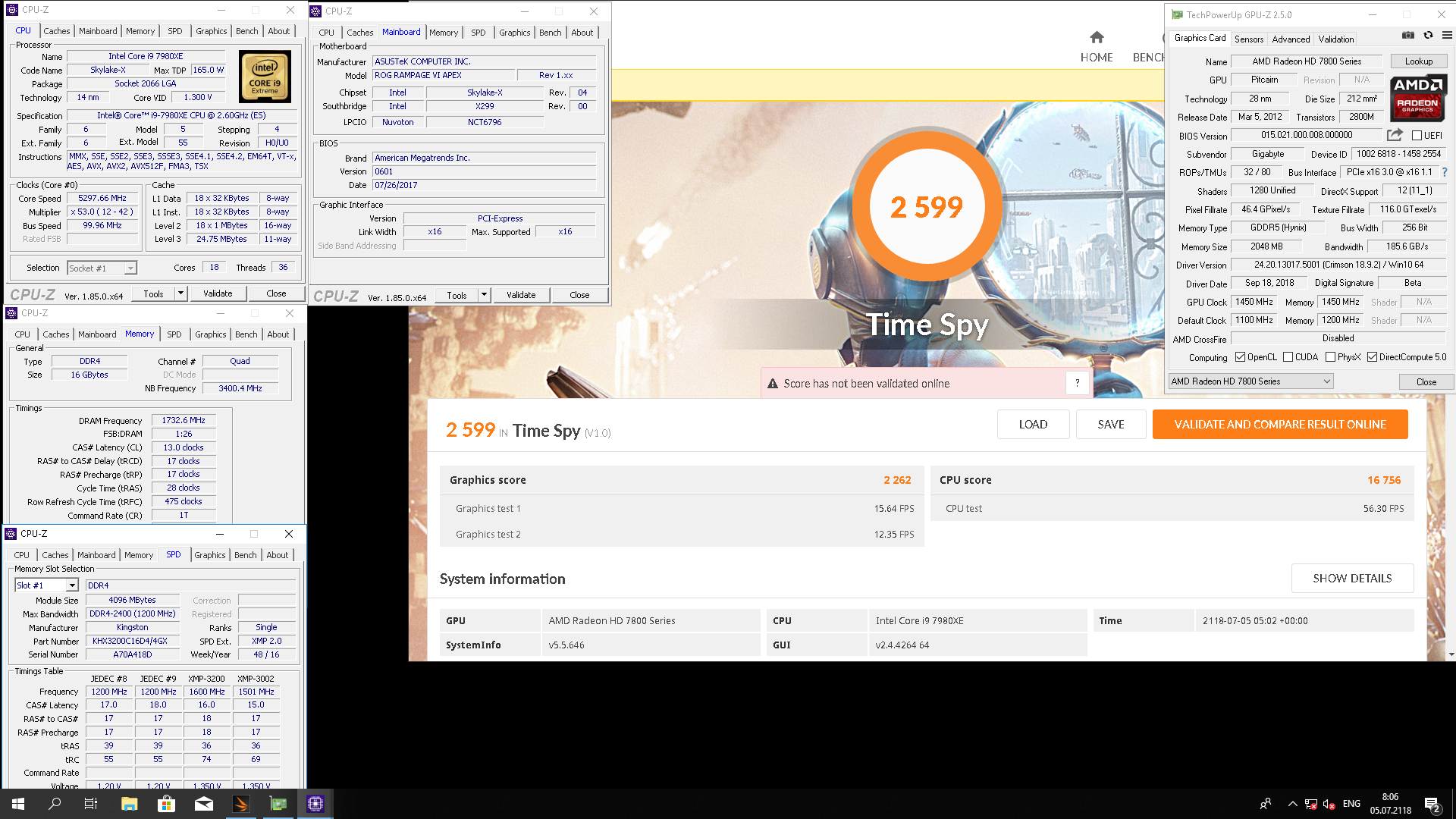Switch to 3DMark via its taskbar icon
Image resolution: width=1456 pixels, height=819 pixels.
tap(241, 804)
